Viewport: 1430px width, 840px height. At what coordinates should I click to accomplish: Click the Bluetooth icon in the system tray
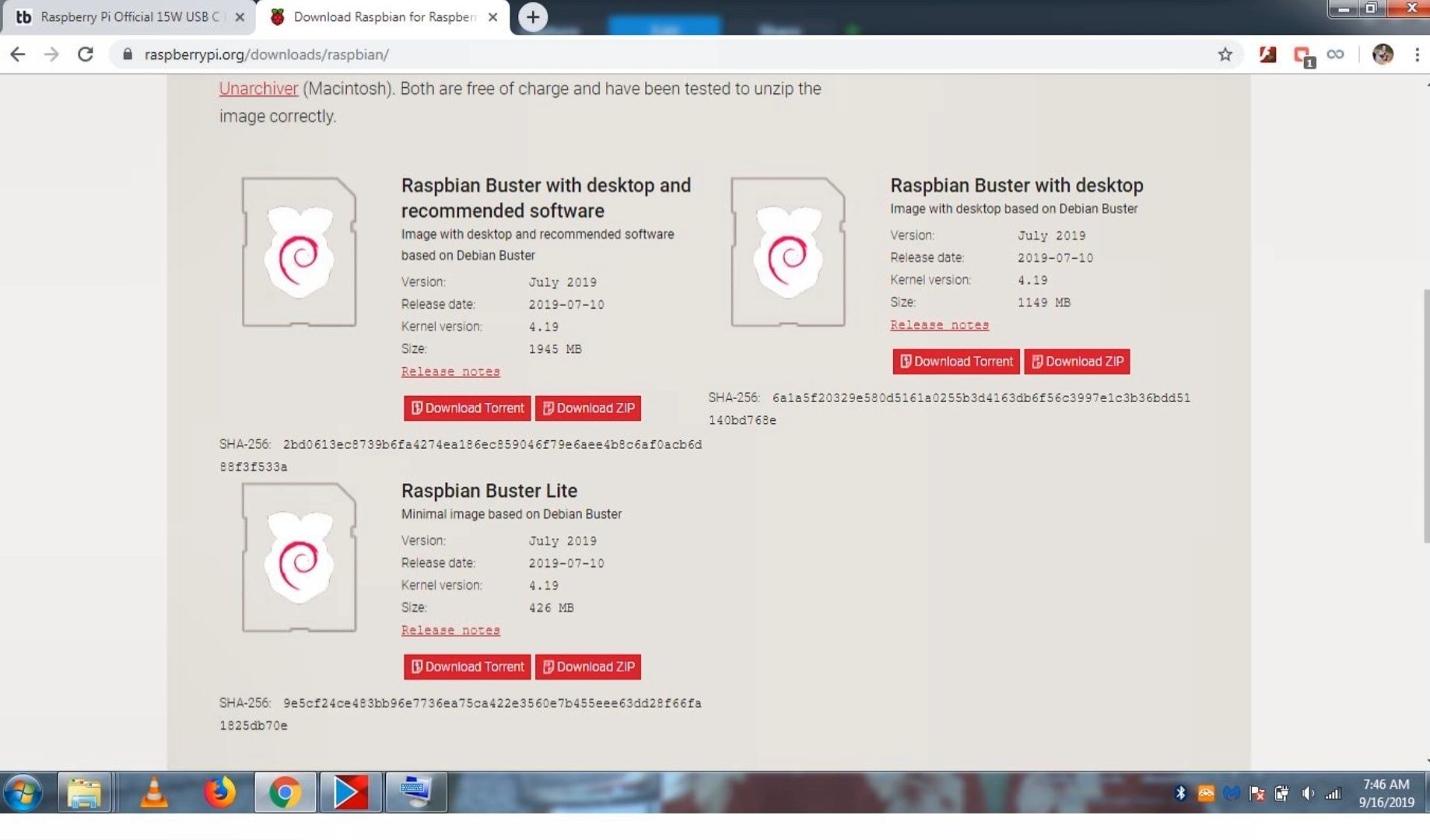coord(1179,793)
